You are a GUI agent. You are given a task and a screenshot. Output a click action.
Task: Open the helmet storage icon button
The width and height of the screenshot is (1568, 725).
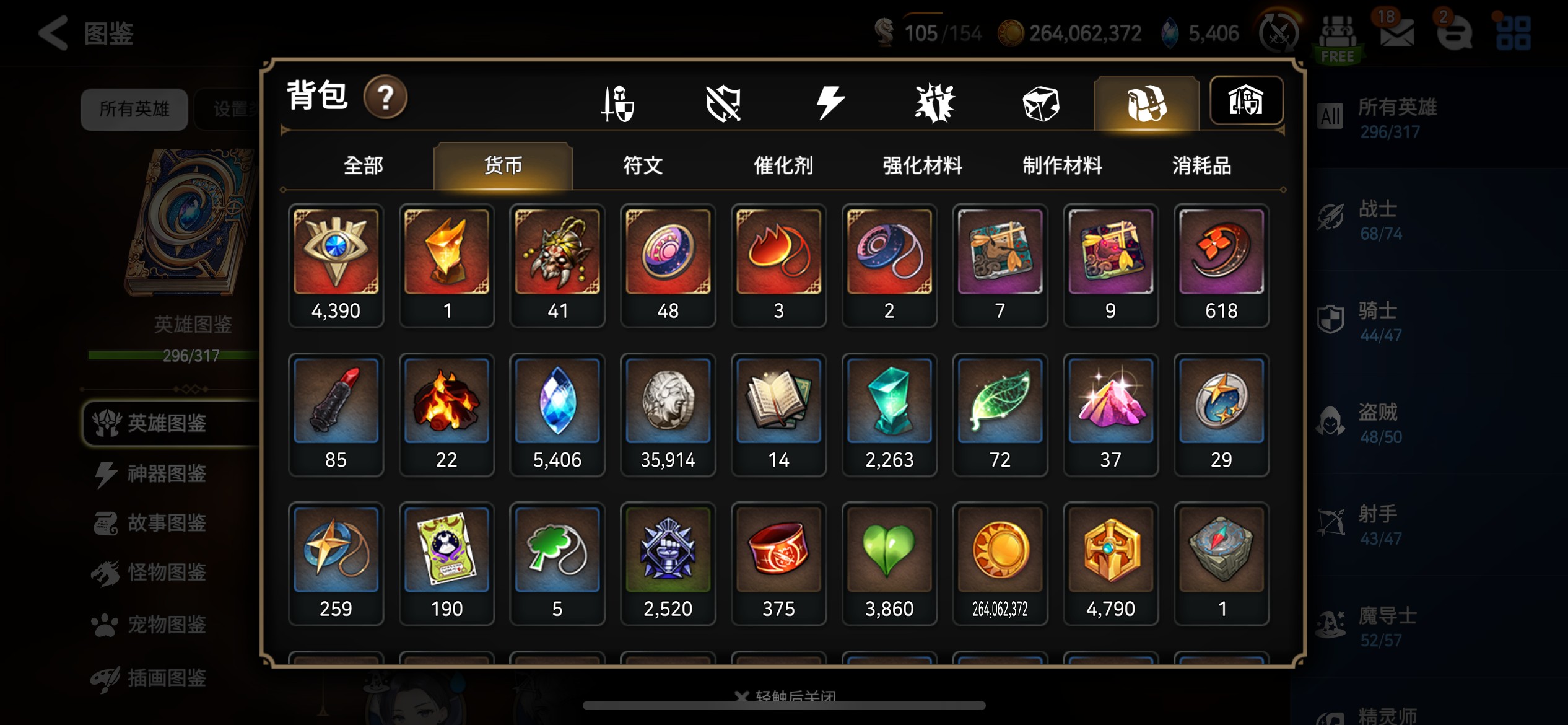tap(1246, 101)
